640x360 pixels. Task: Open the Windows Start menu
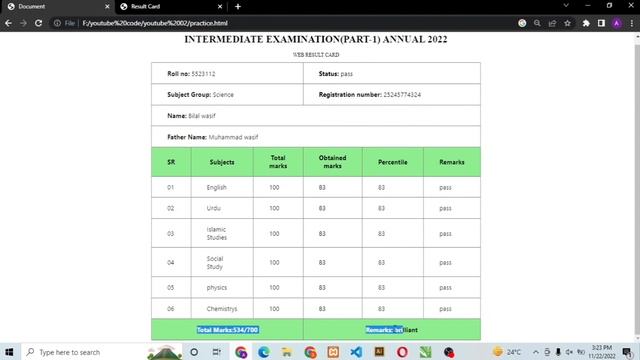[x=9, y=352]
